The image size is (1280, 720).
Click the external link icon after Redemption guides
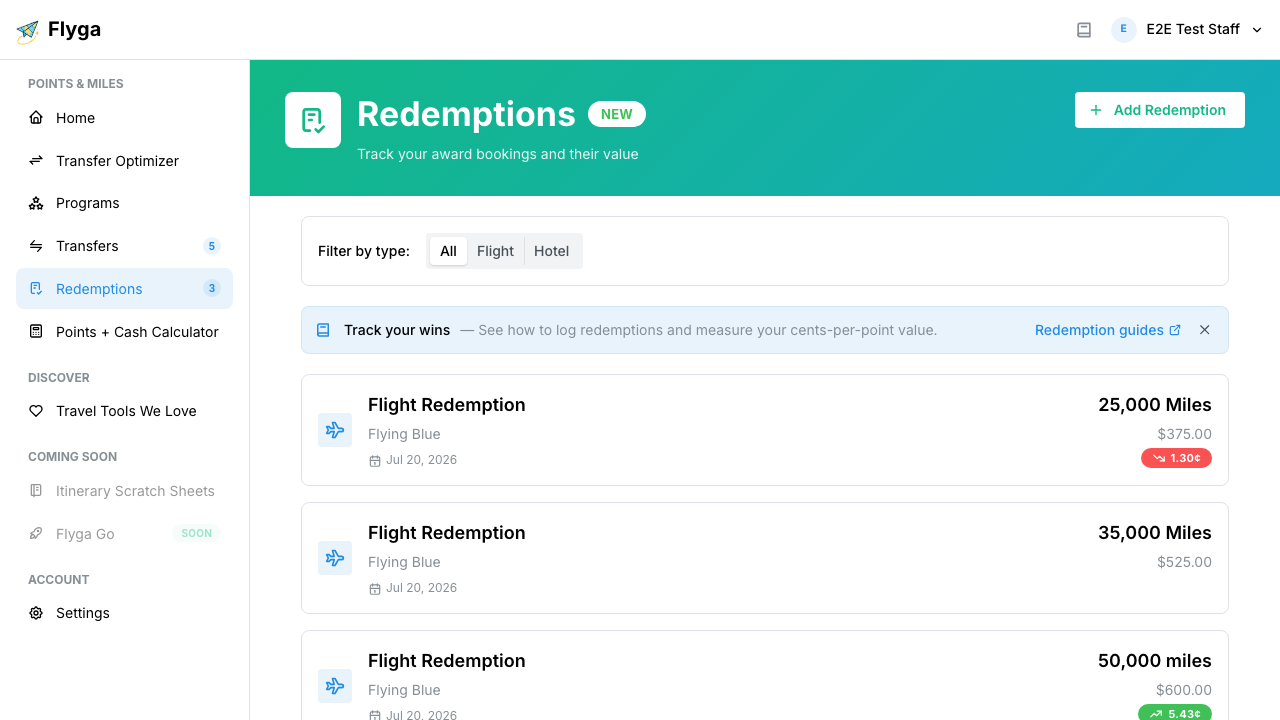pos(1175,330)
